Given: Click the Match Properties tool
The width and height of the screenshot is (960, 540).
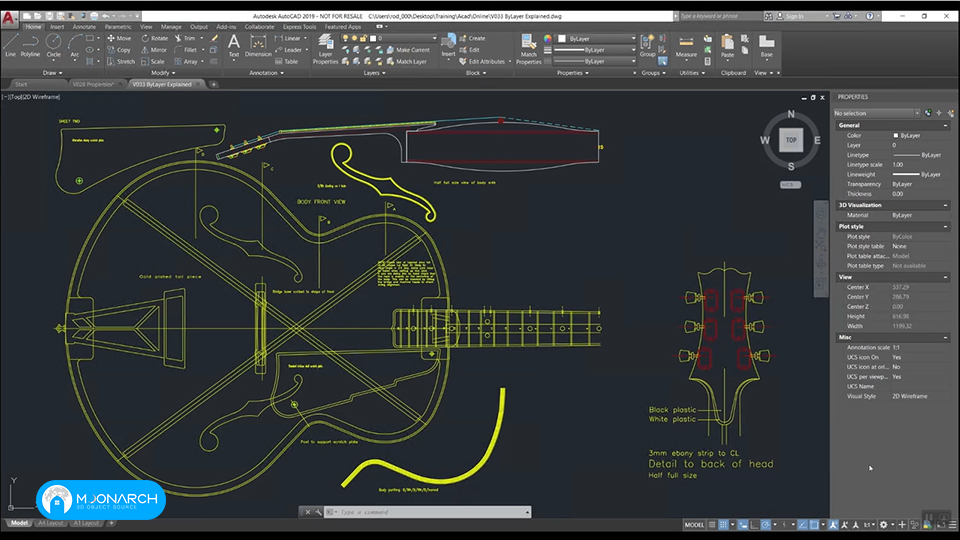Looking at the screenshot, I should coord(528,49).
